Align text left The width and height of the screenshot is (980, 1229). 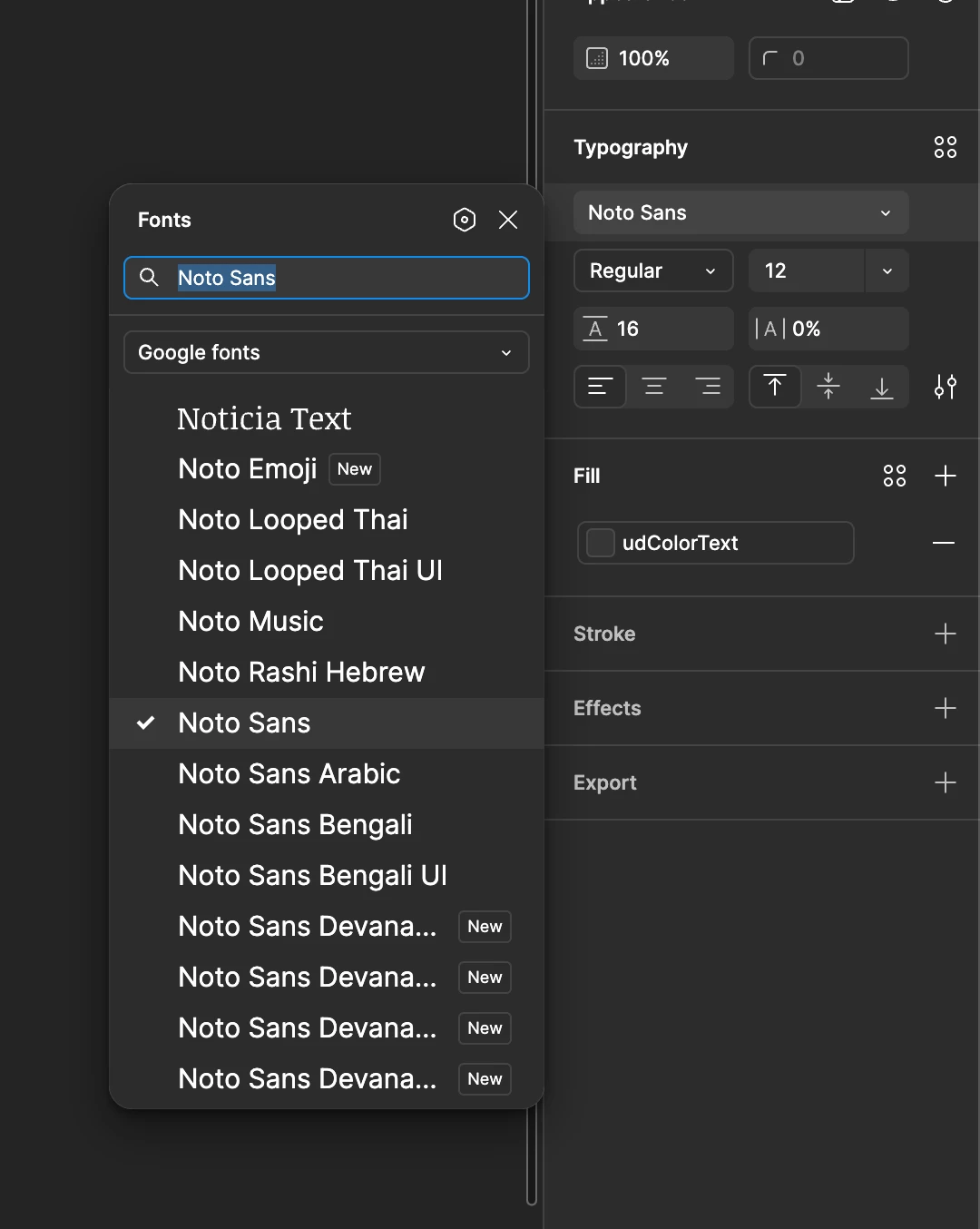[x=600, y=387]
